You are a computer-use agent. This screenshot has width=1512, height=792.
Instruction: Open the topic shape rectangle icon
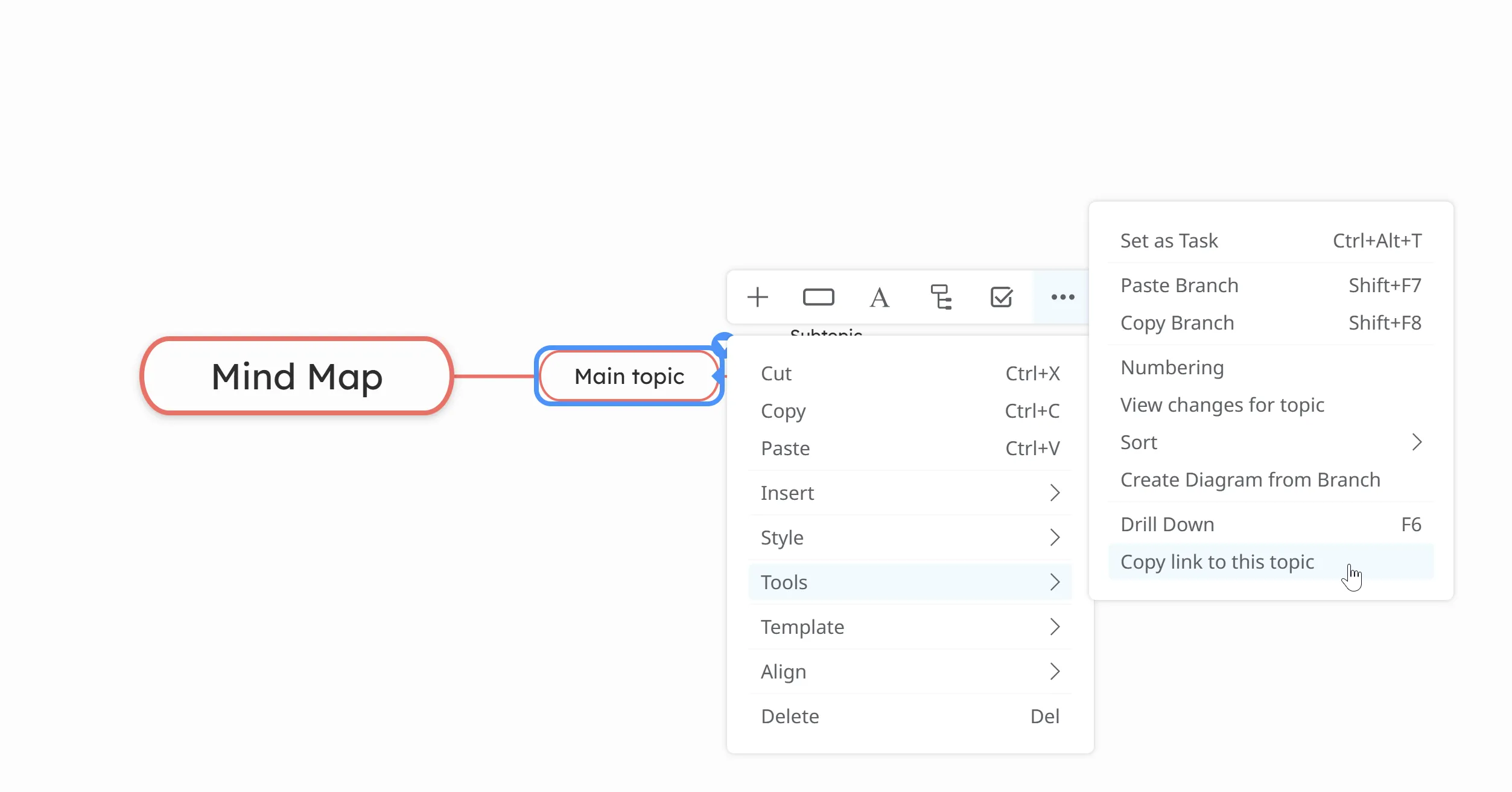click(818, 297)
